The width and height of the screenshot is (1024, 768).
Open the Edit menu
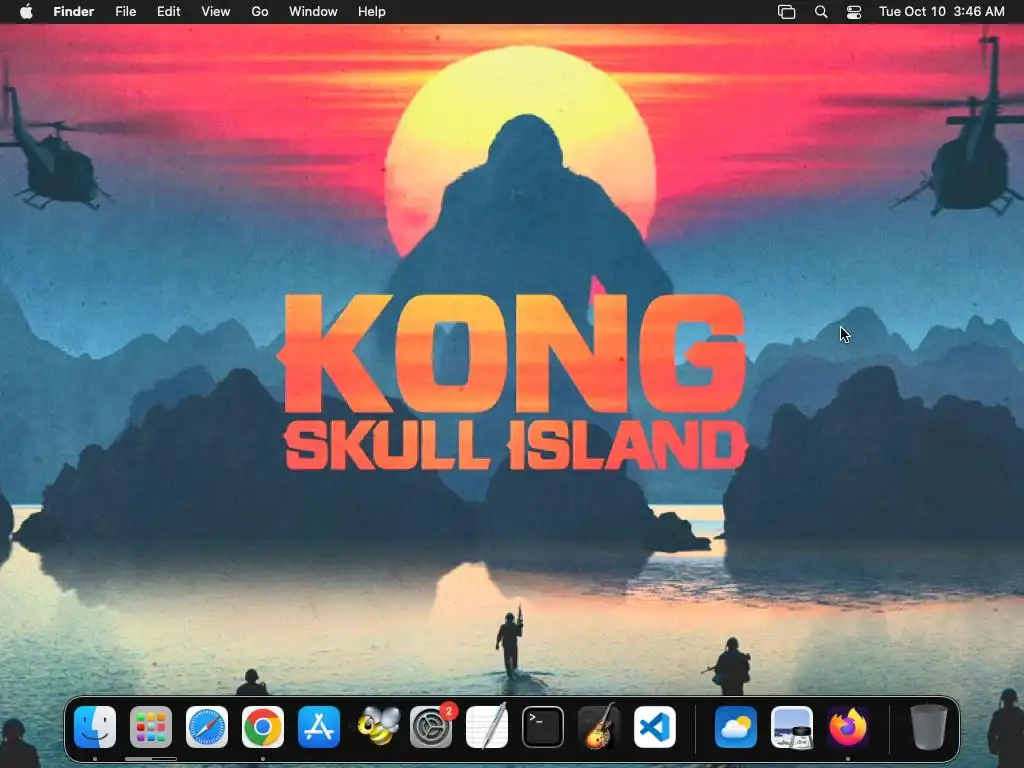click(168, 12)
